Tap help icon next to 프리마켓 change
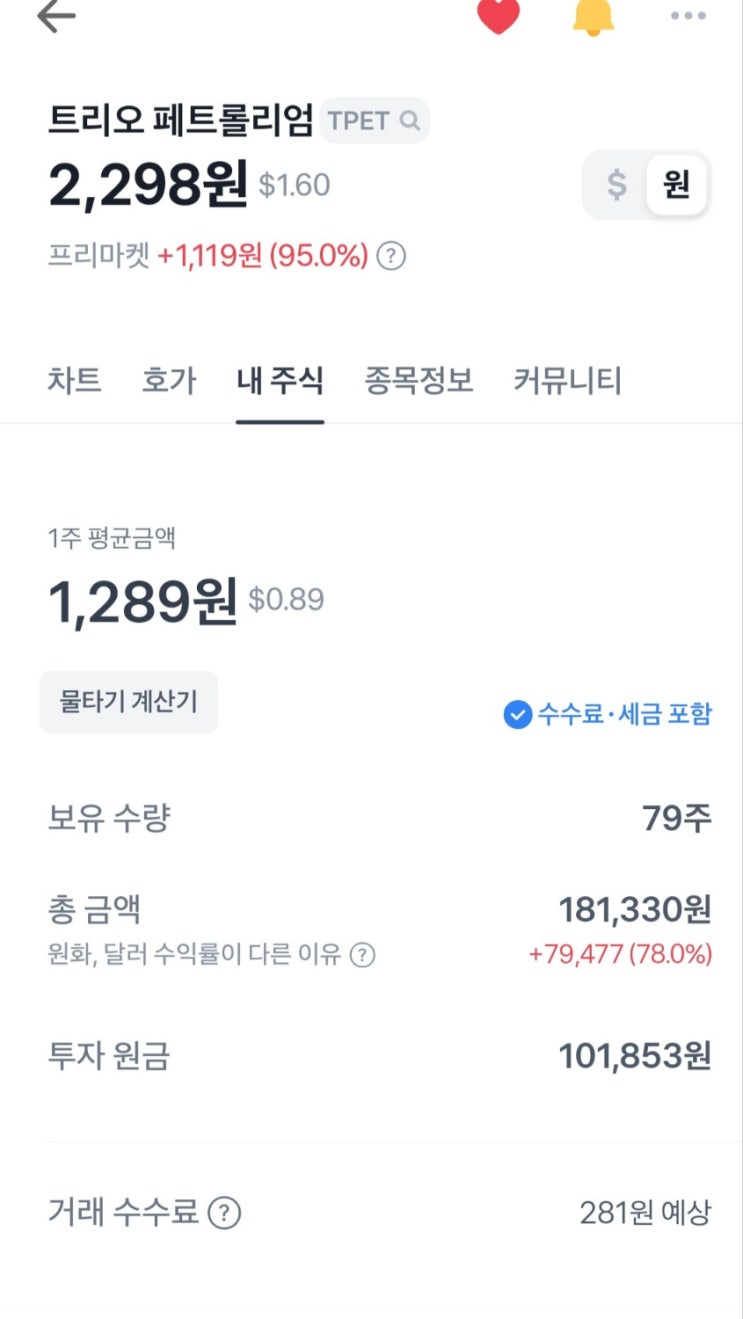The width and height of the screenshot is (743, 1319). click(x=392, y=257)
